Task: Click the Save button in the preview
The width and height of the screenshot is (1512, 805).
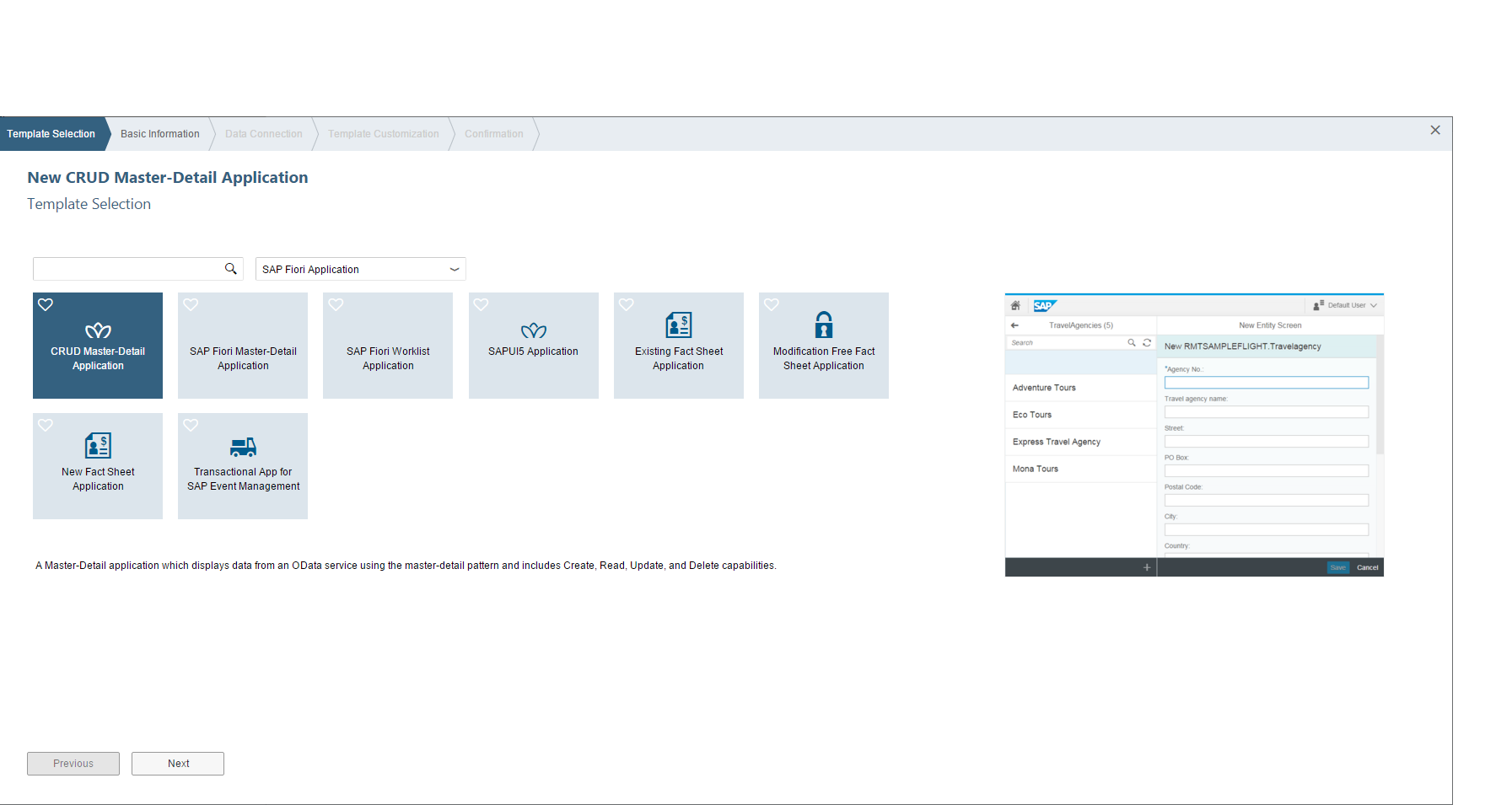Action: point(1338,567)
